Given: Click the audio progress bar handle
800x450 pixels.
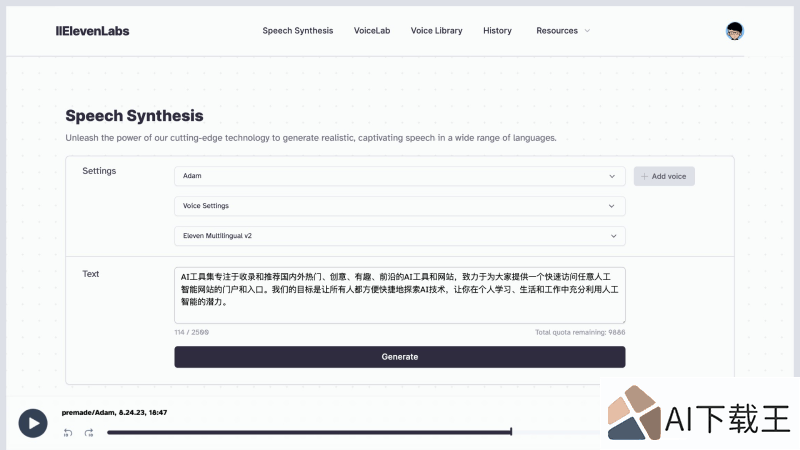Looking at the screenshot, I should click(511, 432).
